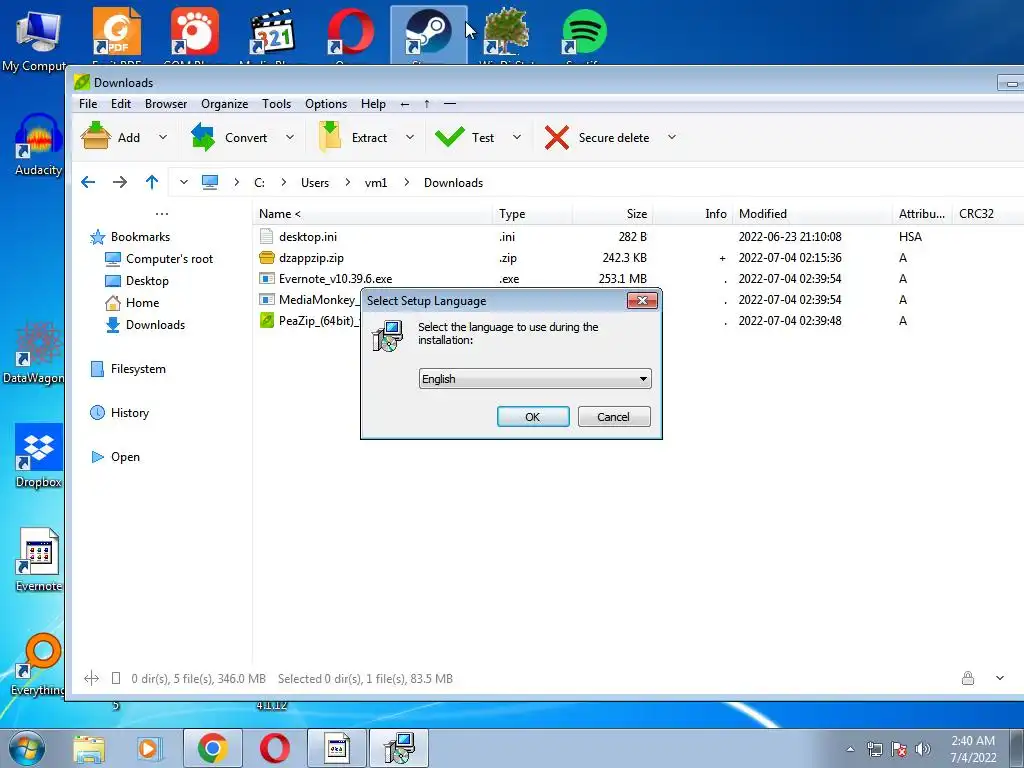Viewport: 1024px width, 768px height.
Task: Open the Steam desktop shortcut
Action: point(428,35)
